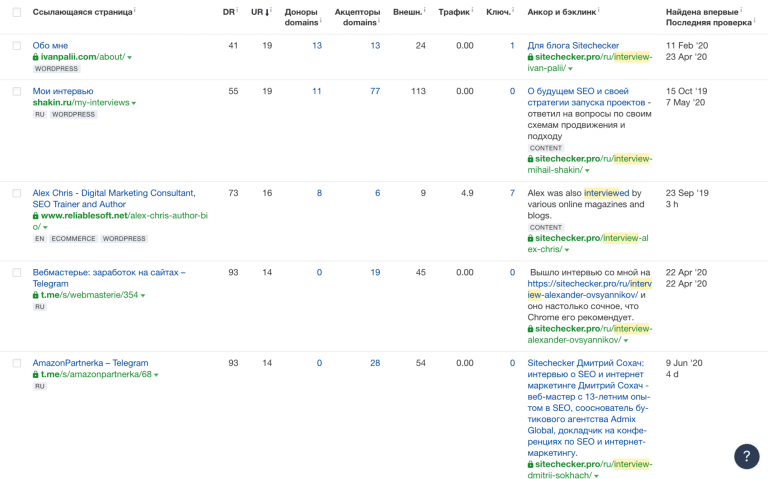Click the lock icon beside ivanpalii.com/about/
768x479 pixels.
pos(36,57)
